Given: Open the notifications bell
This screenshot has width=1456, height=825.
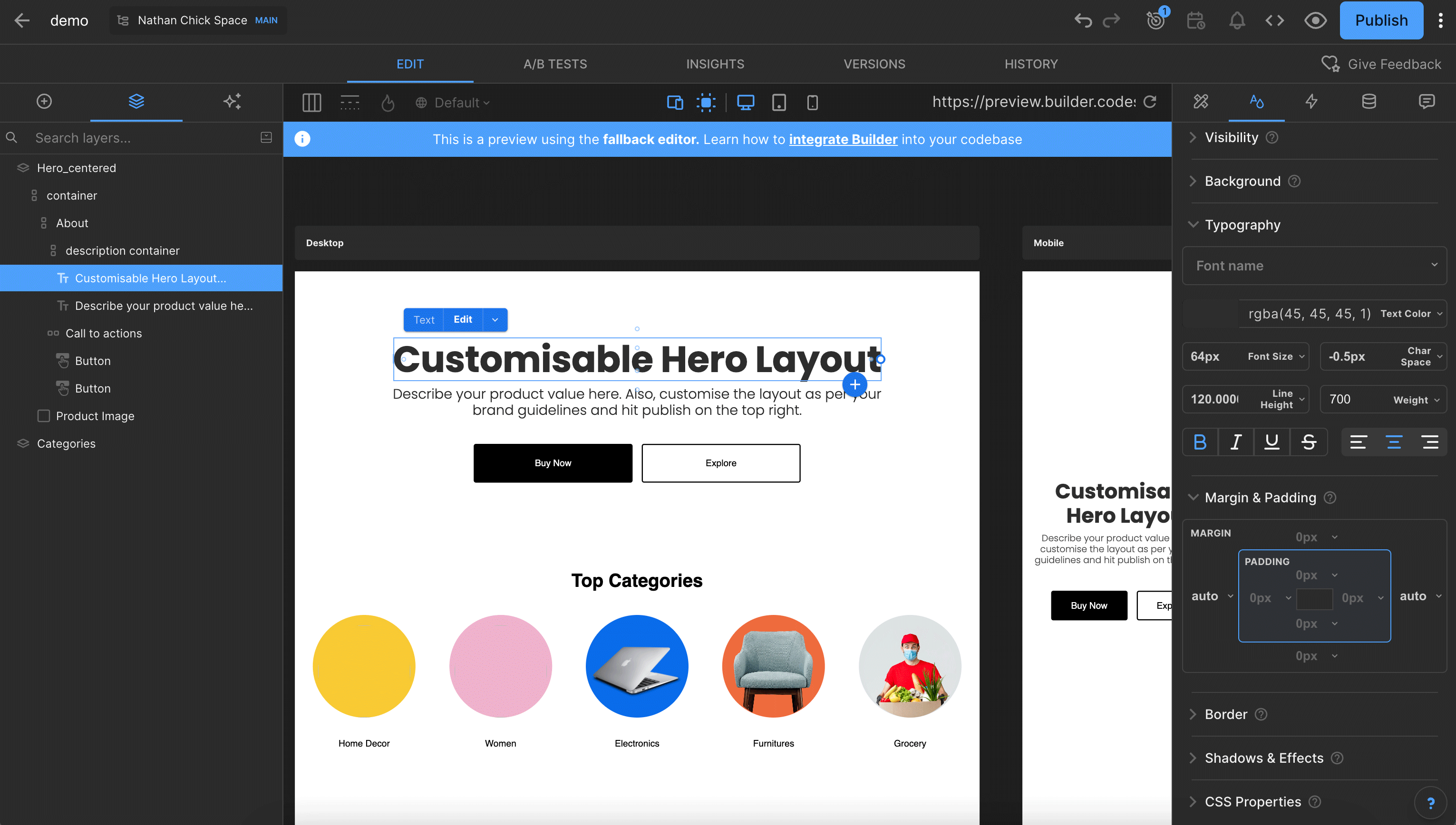Looking at the screenshot, I should click(x=1237, y=20).
